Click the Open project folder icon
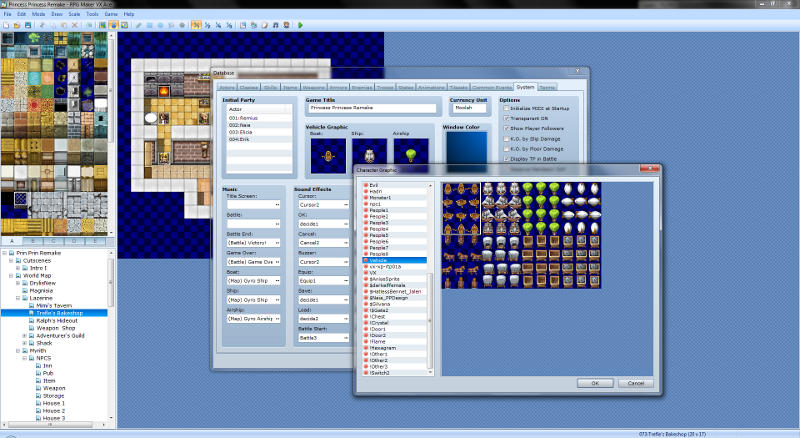Image resolution: width=800 pixels, height=438 pixels. coord(18,25)
